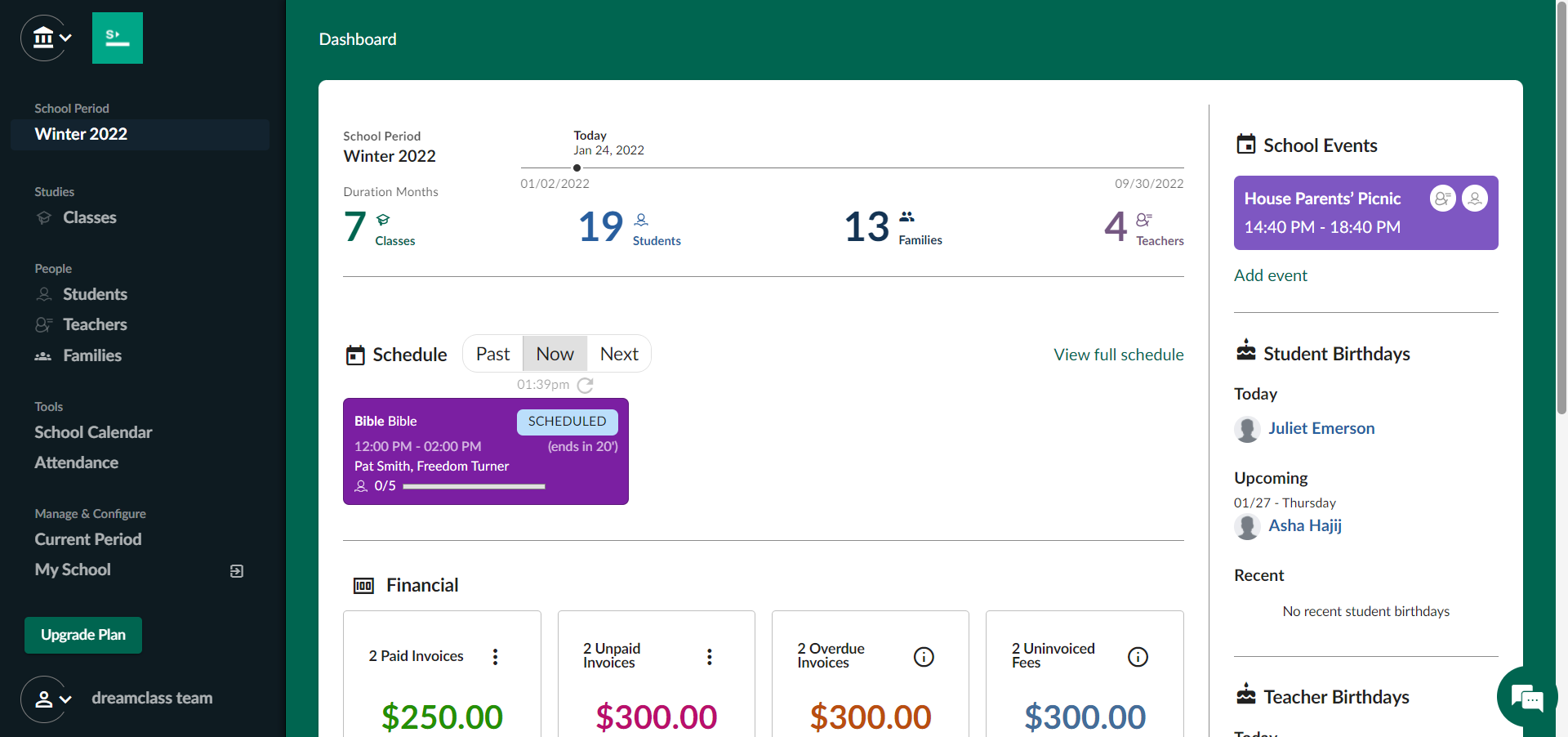Viewport: 1568px width, 737px height.
Task: Show Overdue Invoices info
Action: (x=924, y=656)
